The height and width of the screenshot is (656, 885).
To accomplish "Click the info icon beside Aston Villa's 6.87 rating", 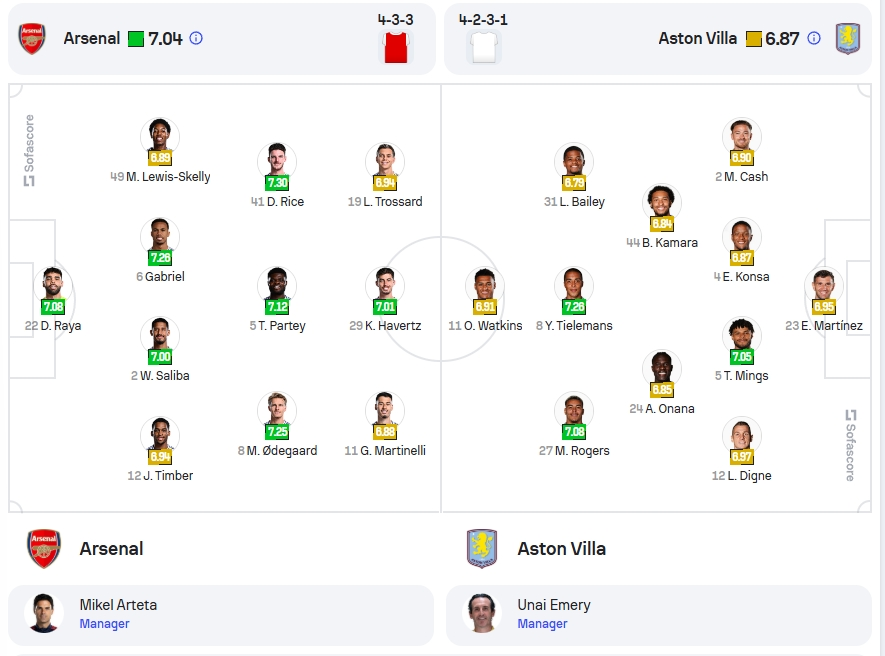I will click(x=814, y=38).
